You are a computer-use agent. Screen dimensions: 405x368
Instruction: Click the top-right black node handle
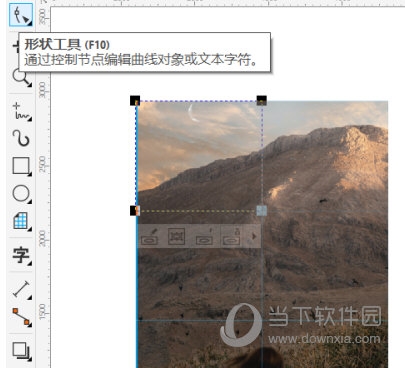click(262, 100)
